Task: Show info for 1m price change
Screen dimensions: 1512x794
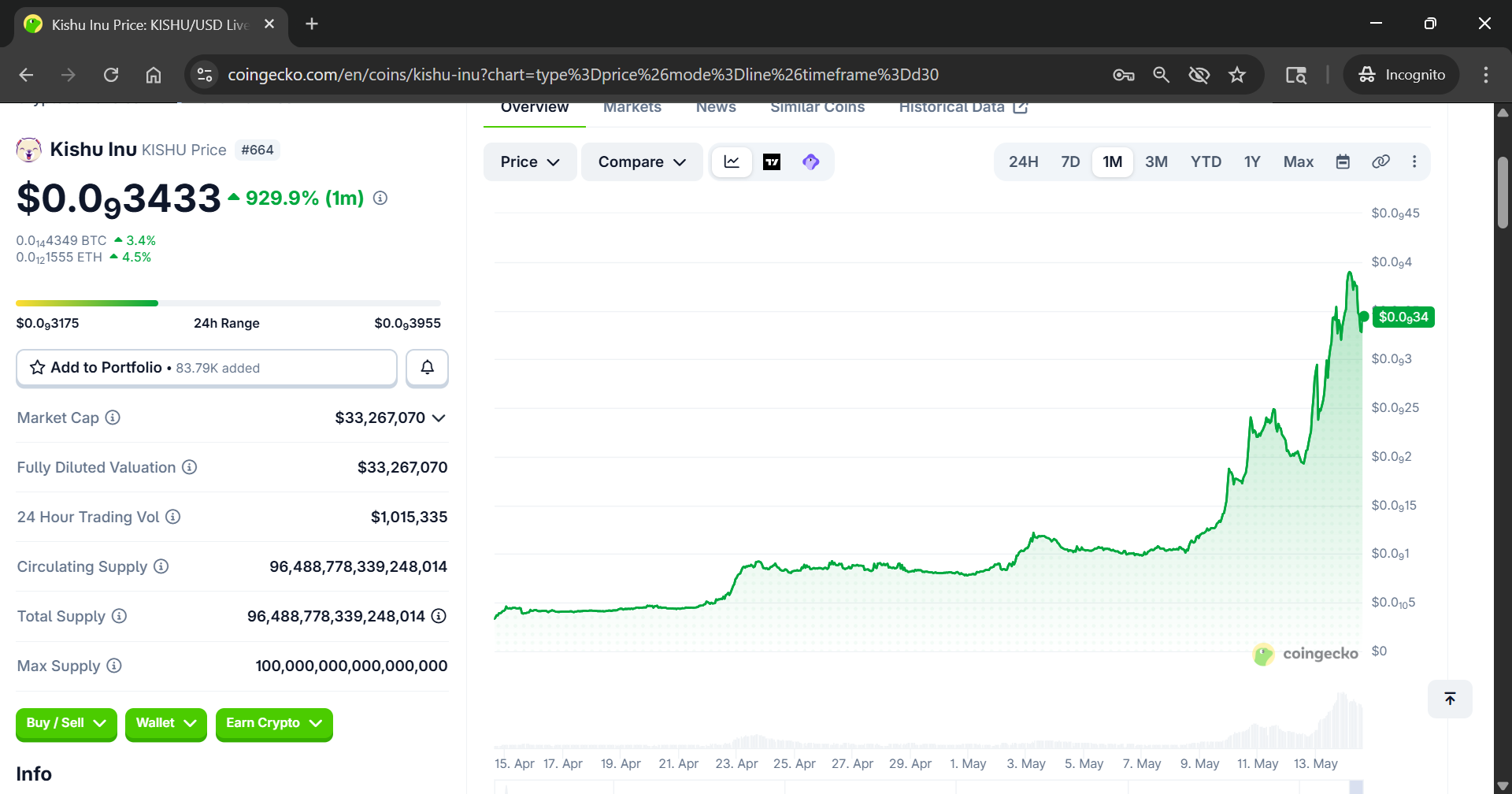Action: (x=380, y=198)
